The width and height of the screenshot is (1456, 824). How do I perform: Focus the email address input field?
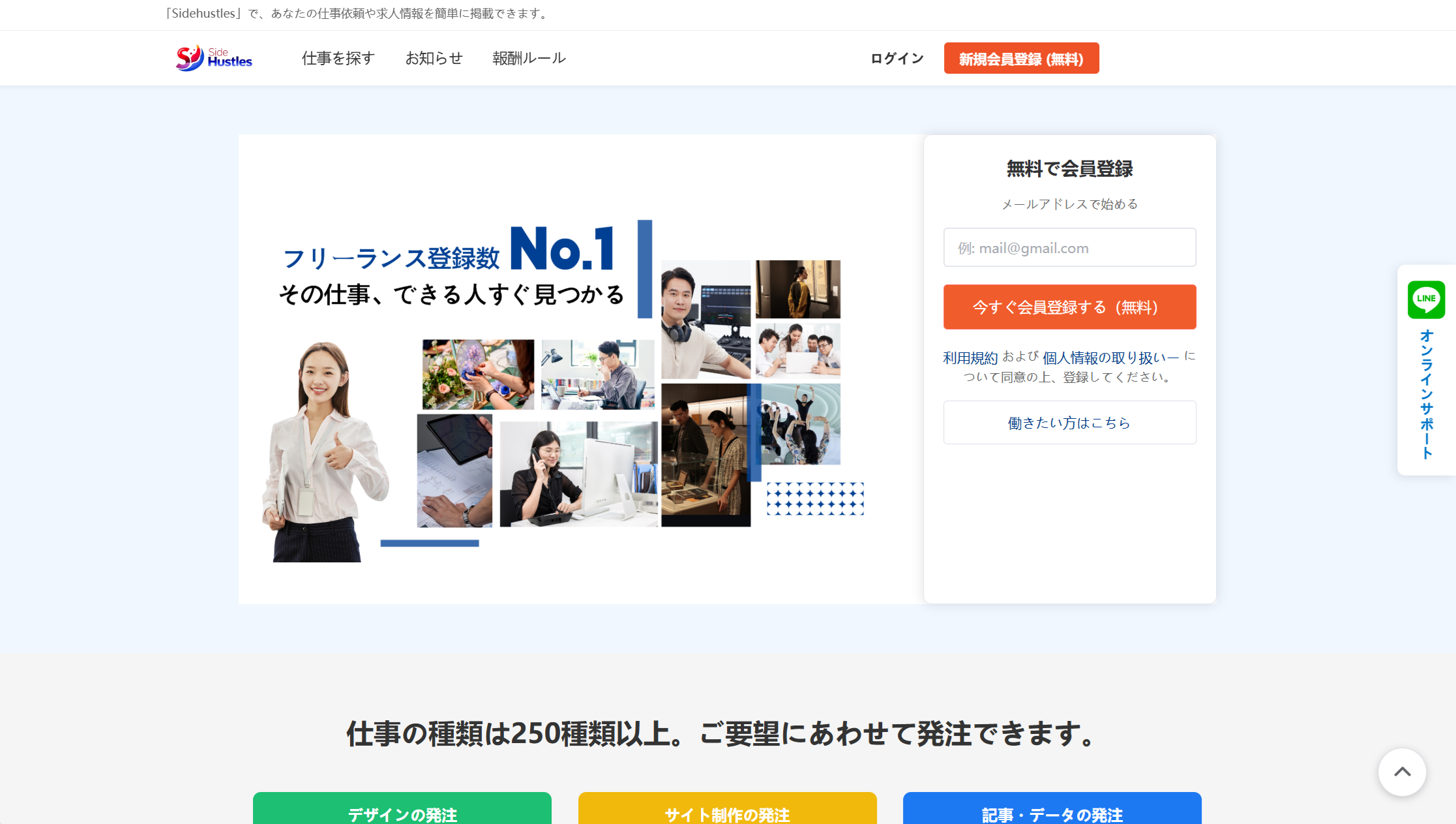point(1069,247)
